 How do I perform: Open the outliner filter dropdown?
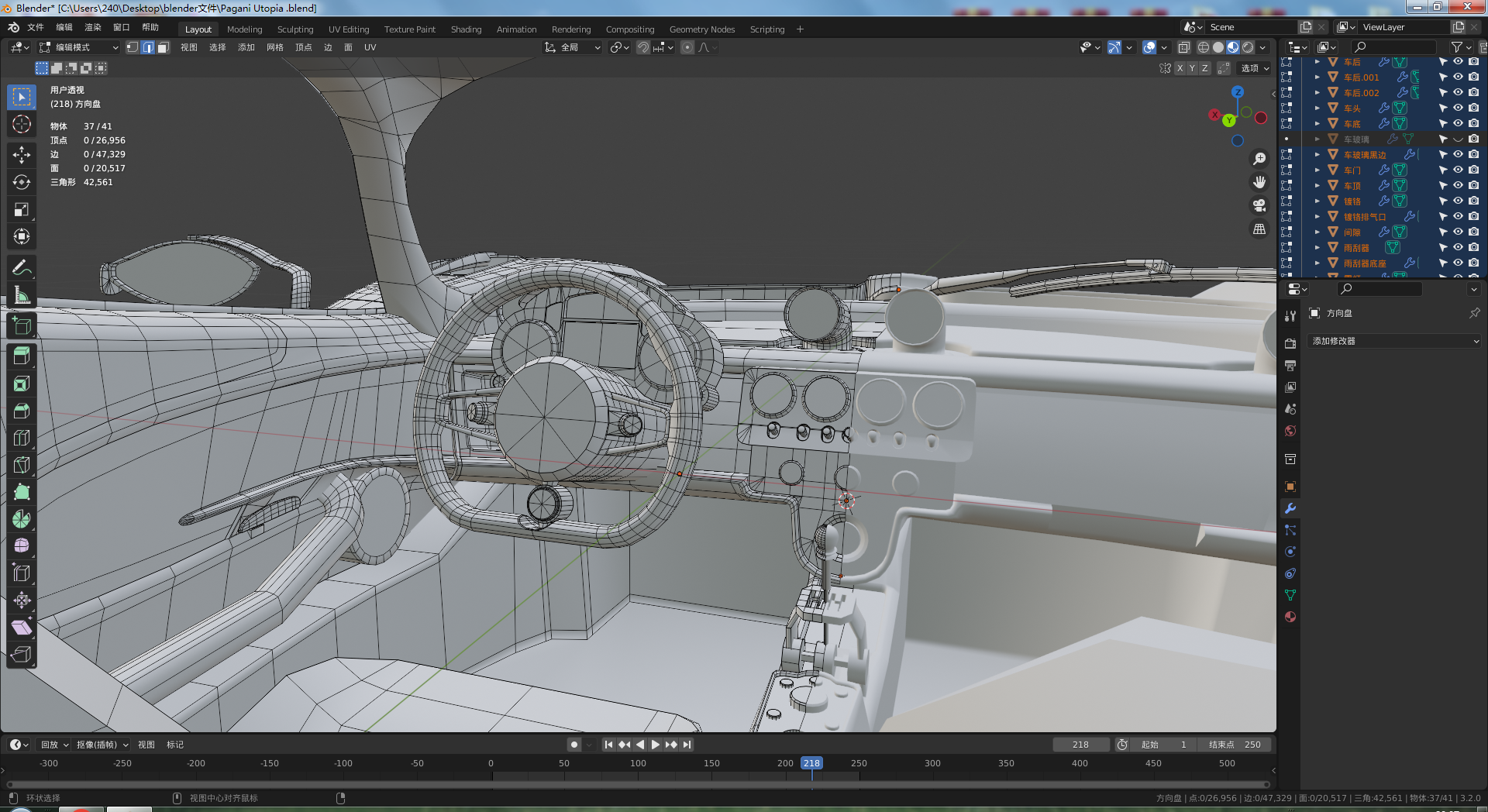pos(1461,47)
